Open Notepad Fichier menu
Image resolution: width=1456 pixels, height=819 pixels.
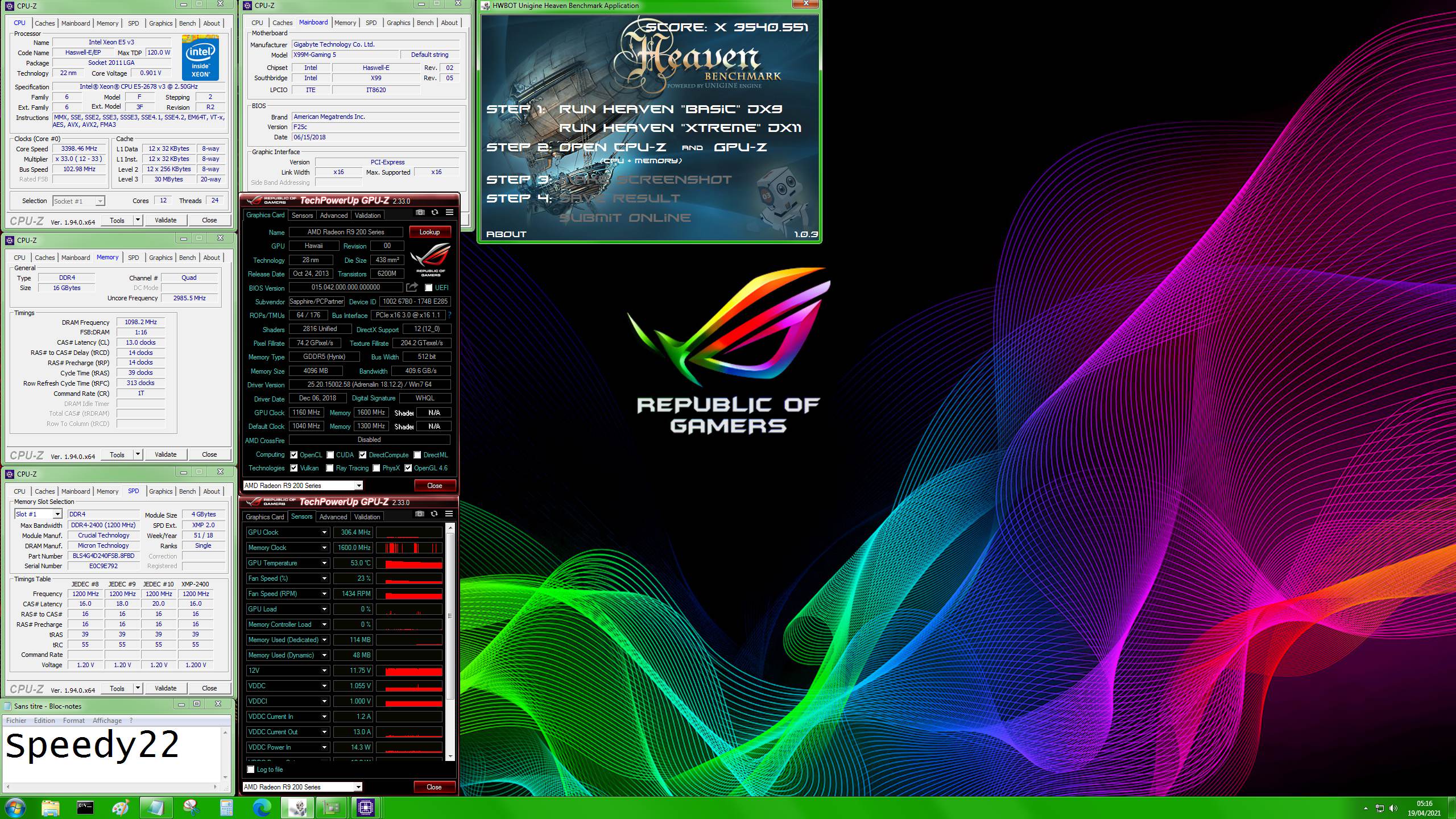click(16, 720)
